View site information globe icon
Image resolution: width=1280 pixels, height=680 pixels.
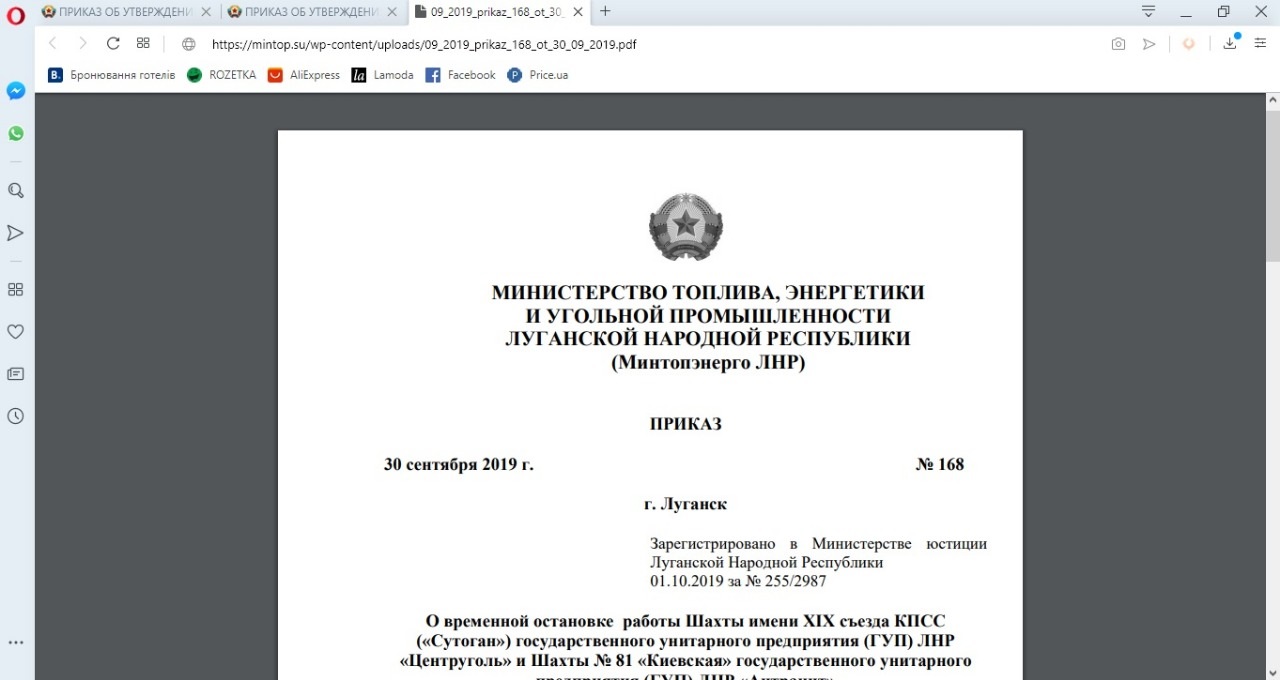click(x=189, y=44)
